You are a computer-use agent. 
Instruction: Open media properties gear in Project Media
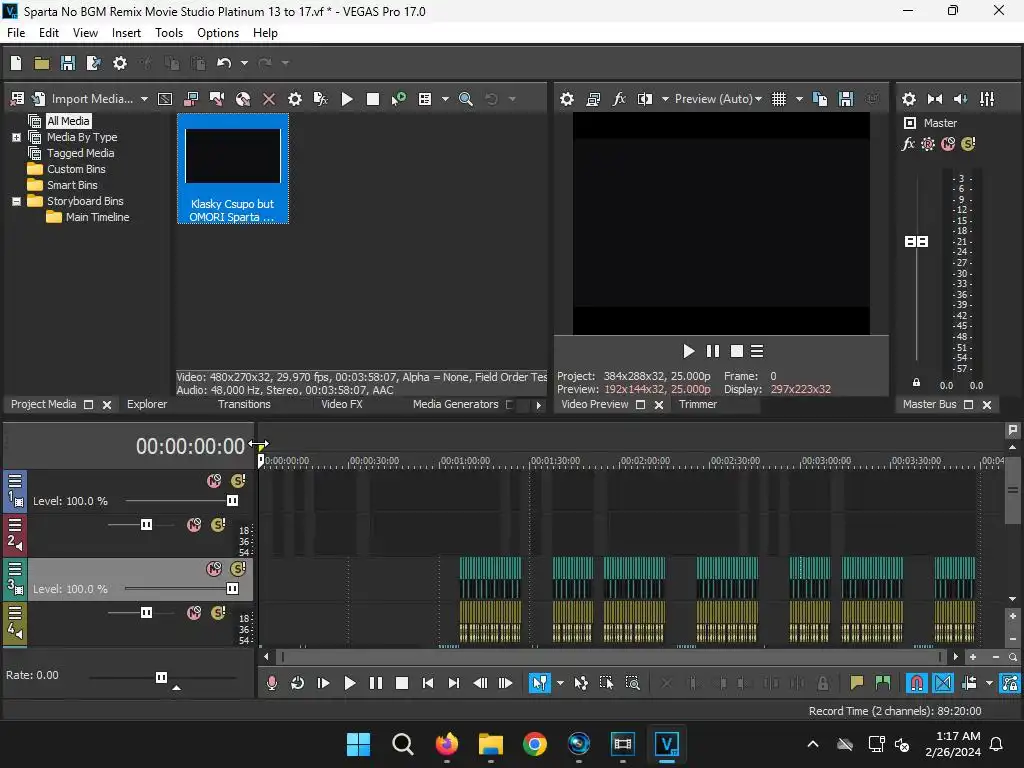click(295, 99)
